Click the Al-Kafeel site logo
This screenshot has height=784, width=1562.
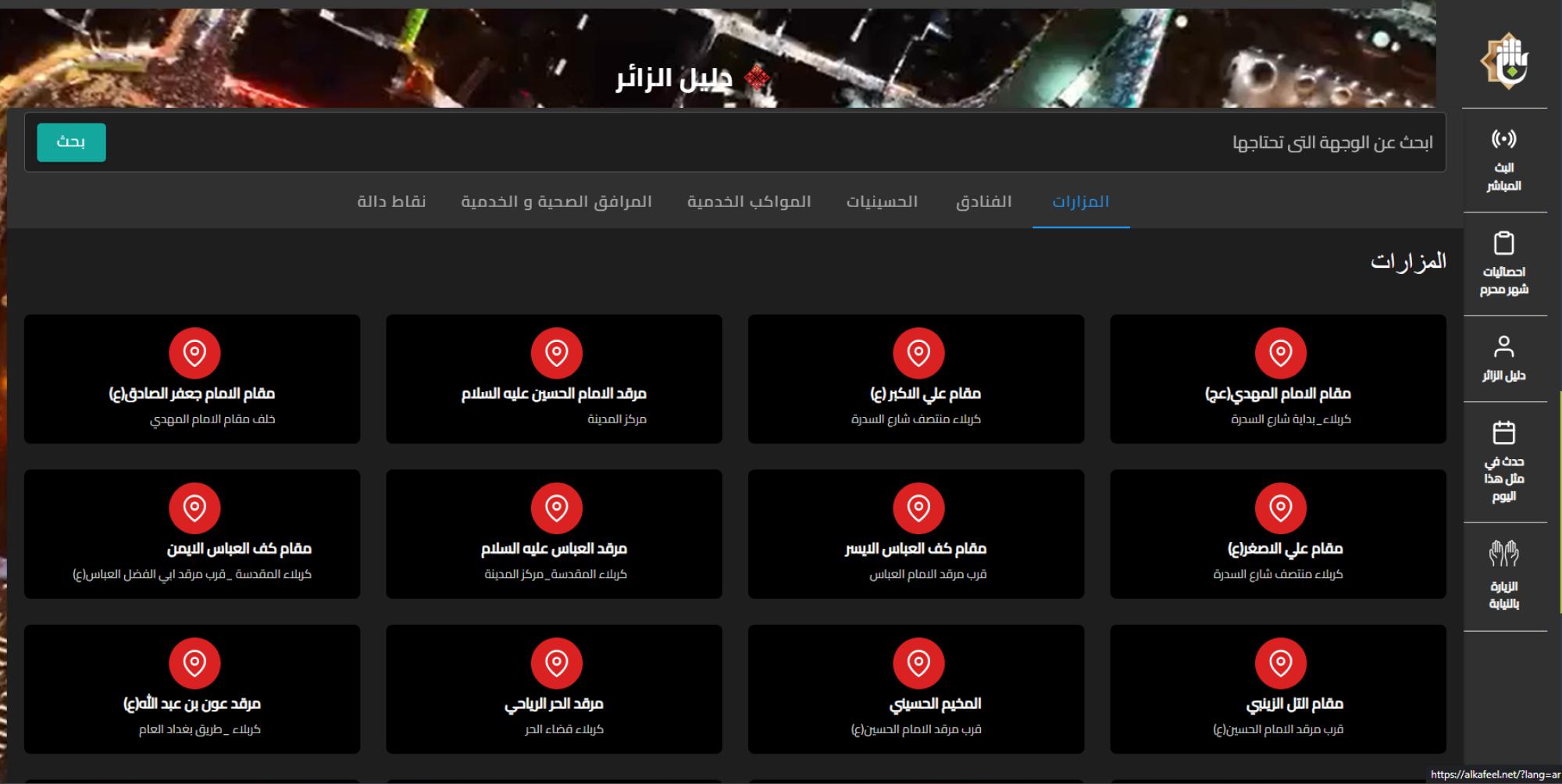pos(1503,60)
